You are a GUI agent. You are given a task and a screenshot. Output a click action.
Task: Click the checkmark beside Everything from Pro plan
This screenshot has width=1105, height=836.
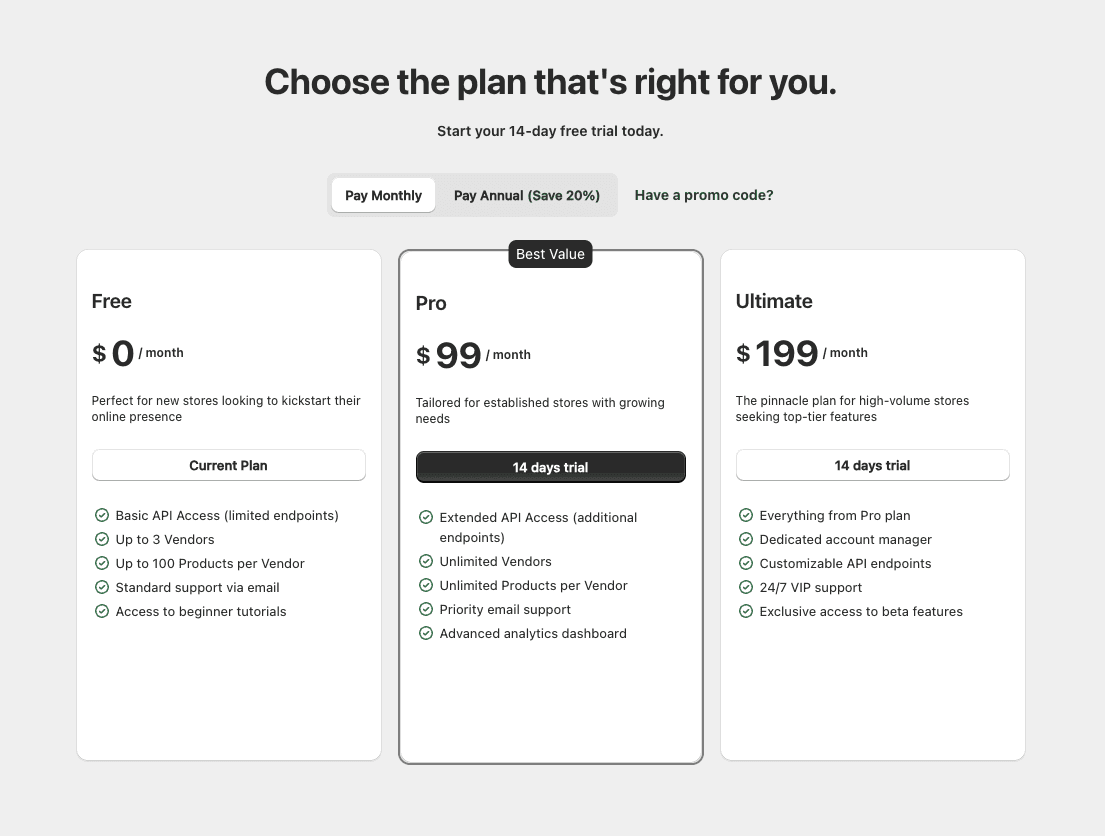tap(746, 515)
